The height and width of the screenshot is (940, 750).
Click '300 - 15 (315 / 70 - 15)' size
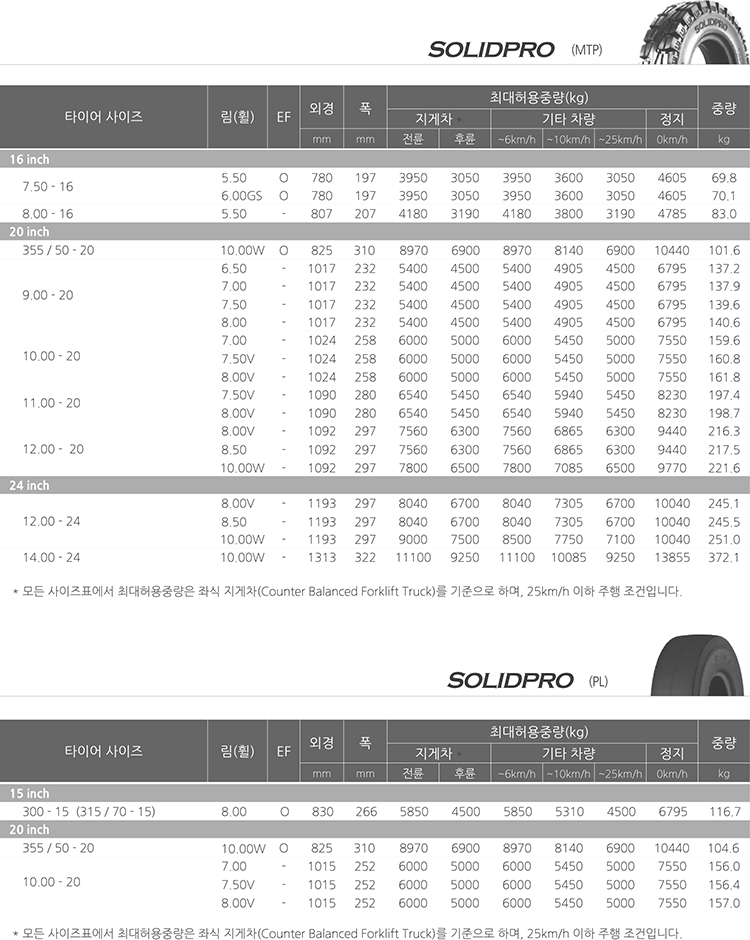coord(89,811)
